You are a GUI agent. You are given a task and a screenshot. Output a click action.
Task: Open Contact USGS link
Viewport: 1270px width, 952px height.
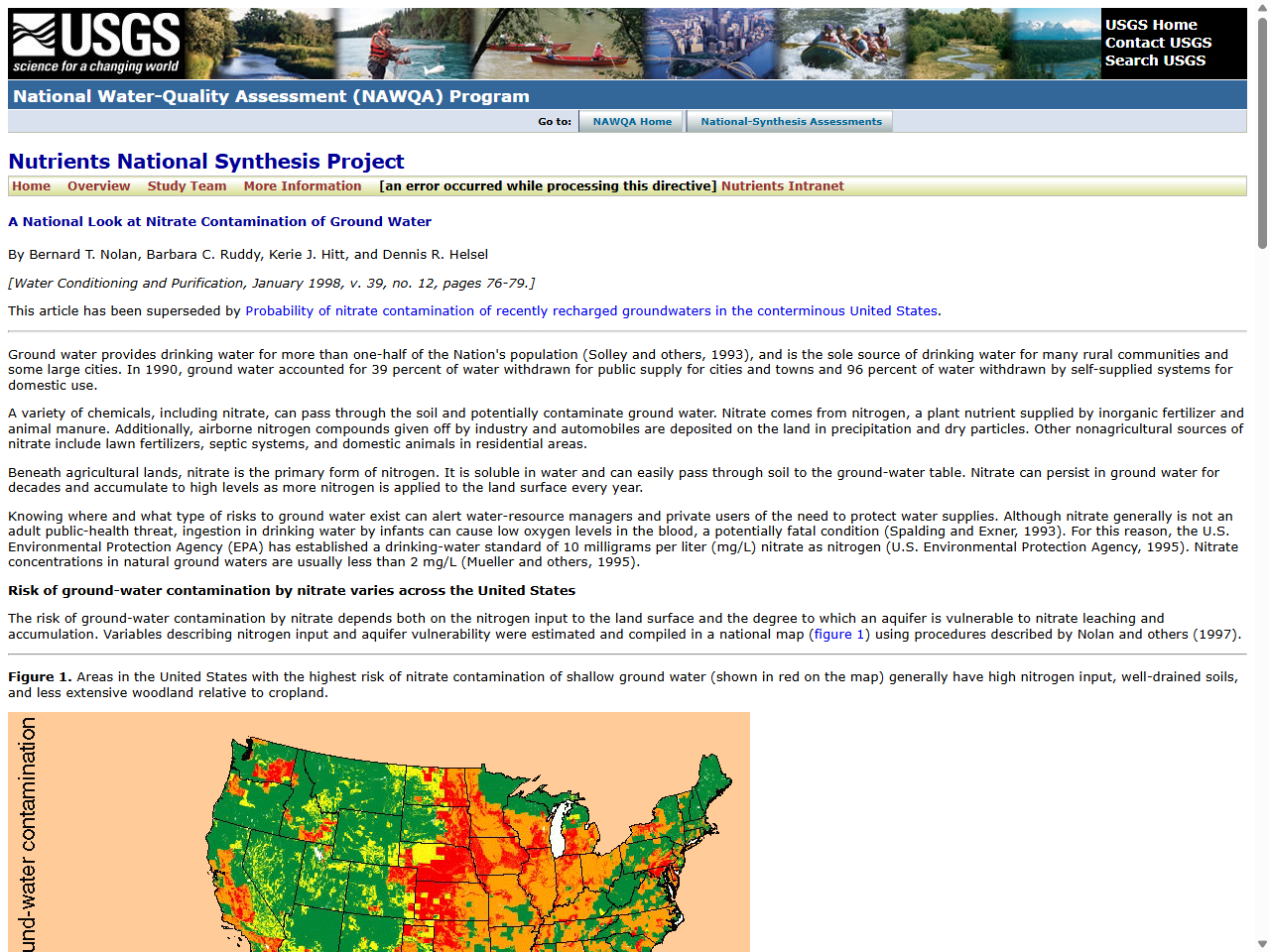pos(1158,43)
